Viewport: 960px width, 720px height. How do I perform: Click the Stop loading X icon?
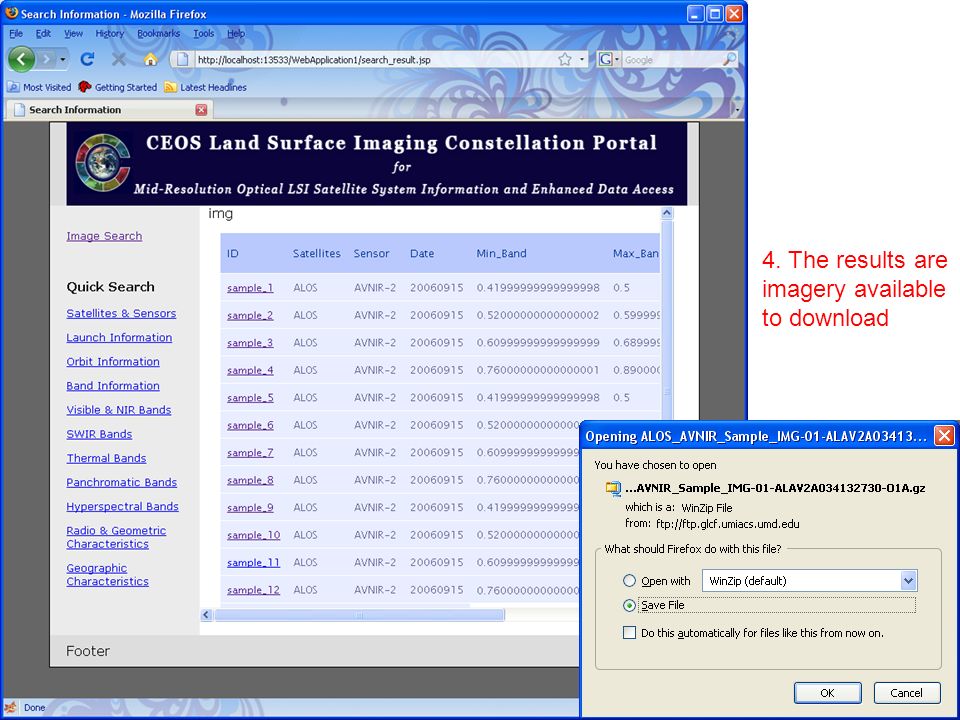[119, 59]
